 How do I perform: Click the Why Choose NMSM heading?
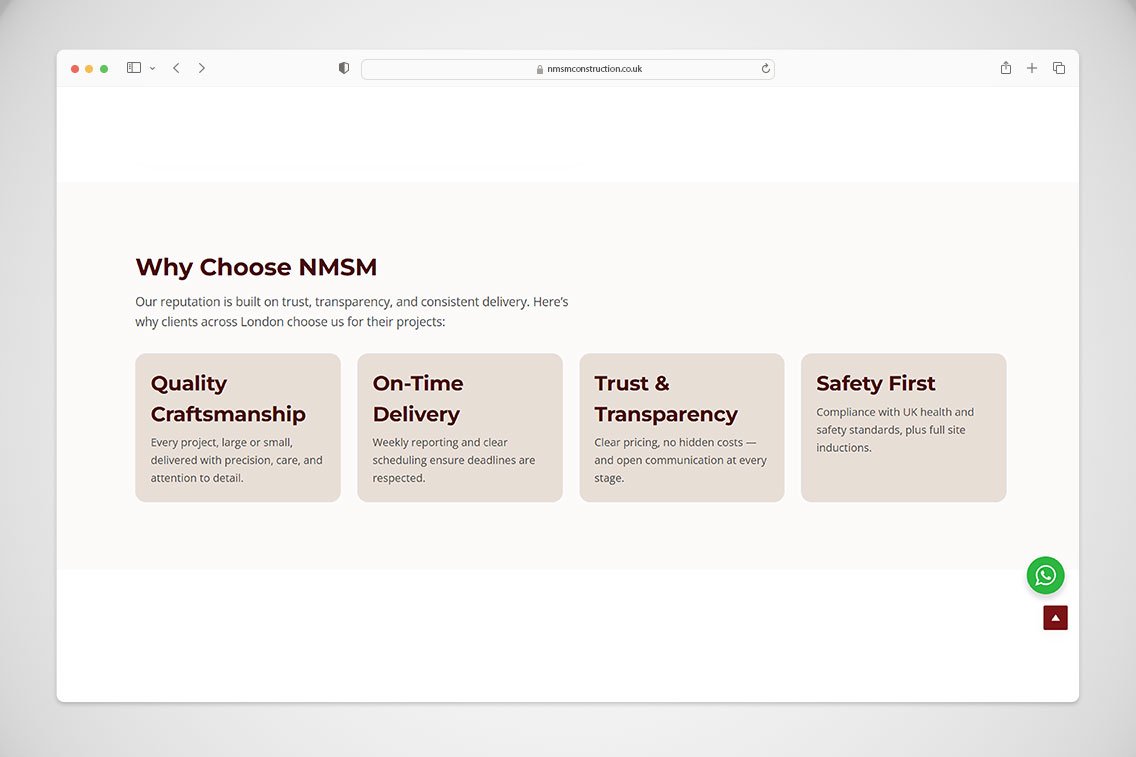click(x=256, y=267)
